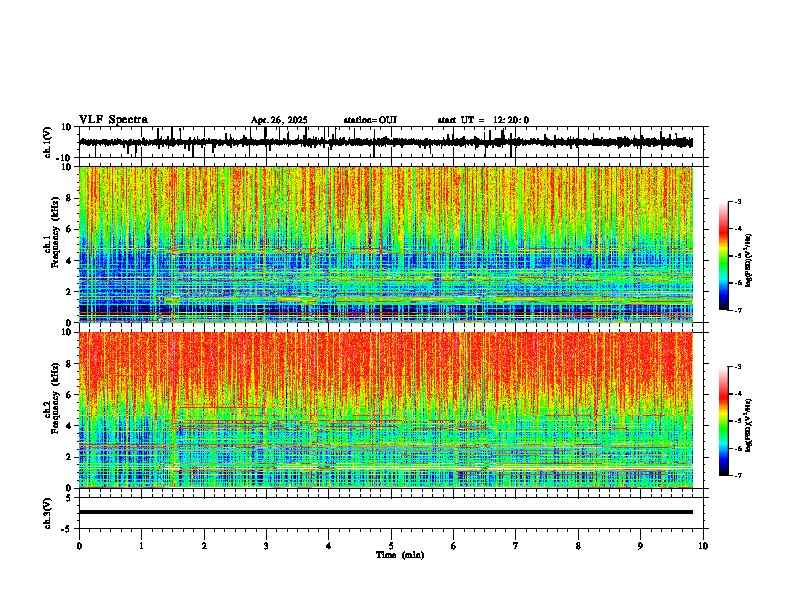Click the 'ch.3(V)' vertical axis label
Screen dimensions: 792x612
pyautogui.click(x=48, y=513)
